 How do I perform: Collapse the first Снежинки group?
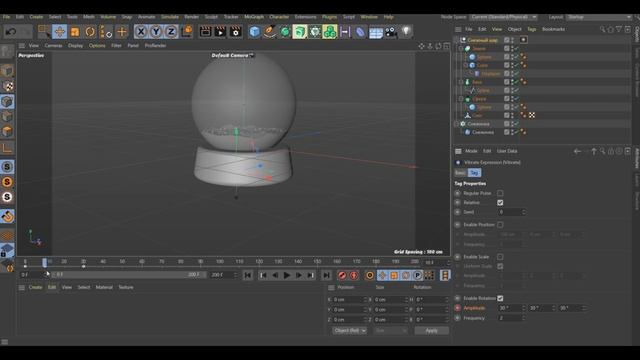pos(457,124)
